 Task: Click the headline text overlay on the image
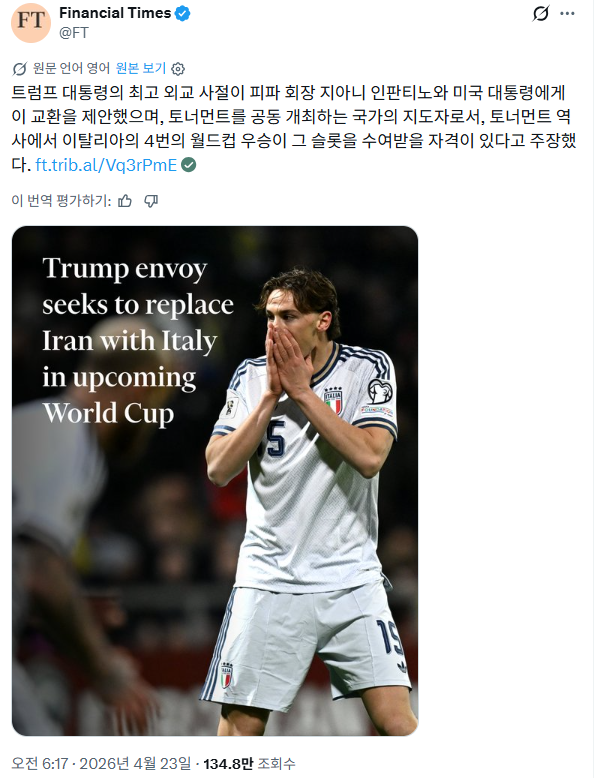pos(138,340)
